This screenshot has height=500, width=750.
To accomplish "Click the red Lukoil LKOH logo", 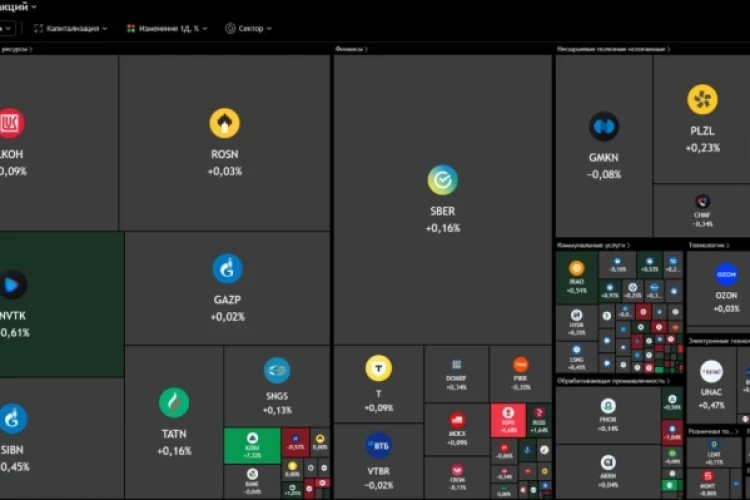I will 11,123.
